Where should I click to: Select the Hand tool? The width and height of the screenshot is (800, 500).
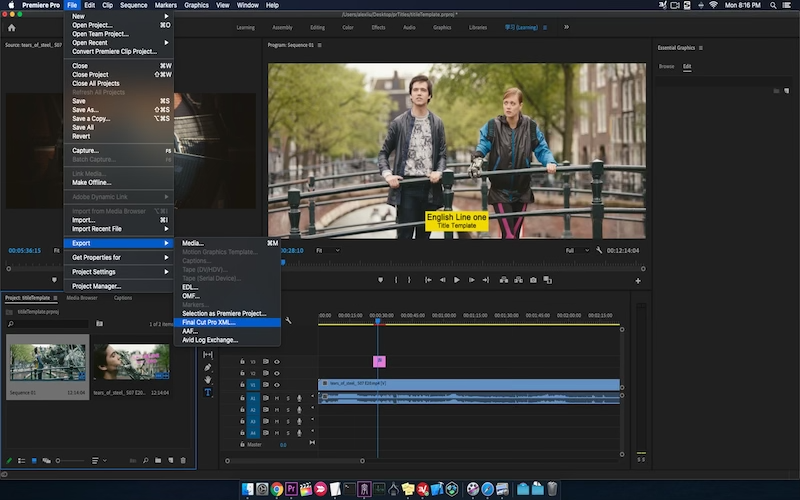point(208,380)
